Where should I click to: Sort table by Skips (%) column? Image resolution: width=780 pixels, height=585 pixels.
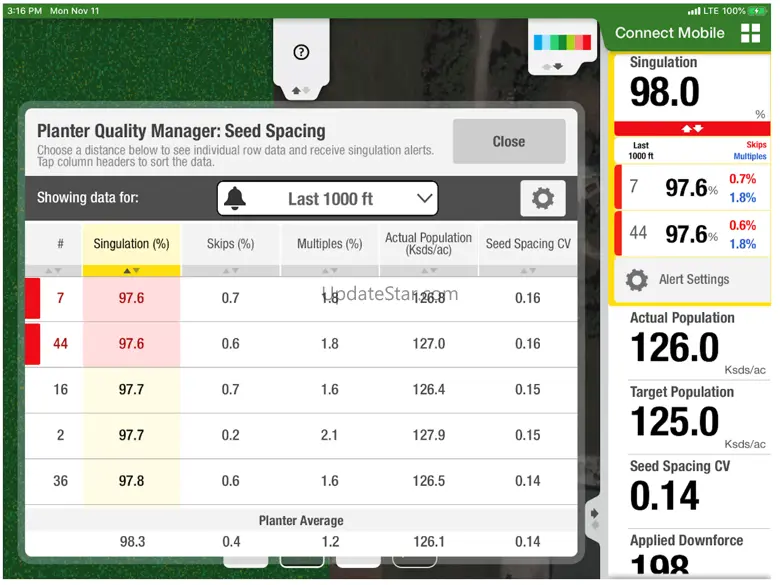click(230, 244)
